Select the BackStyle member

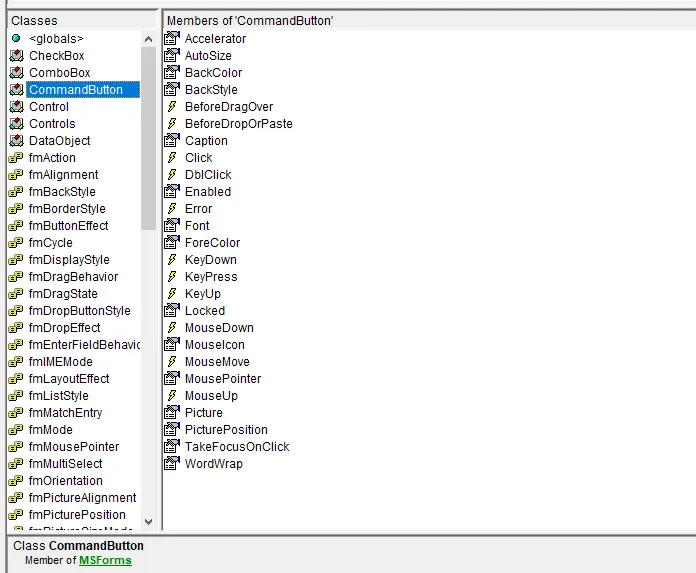coord(211,90)
